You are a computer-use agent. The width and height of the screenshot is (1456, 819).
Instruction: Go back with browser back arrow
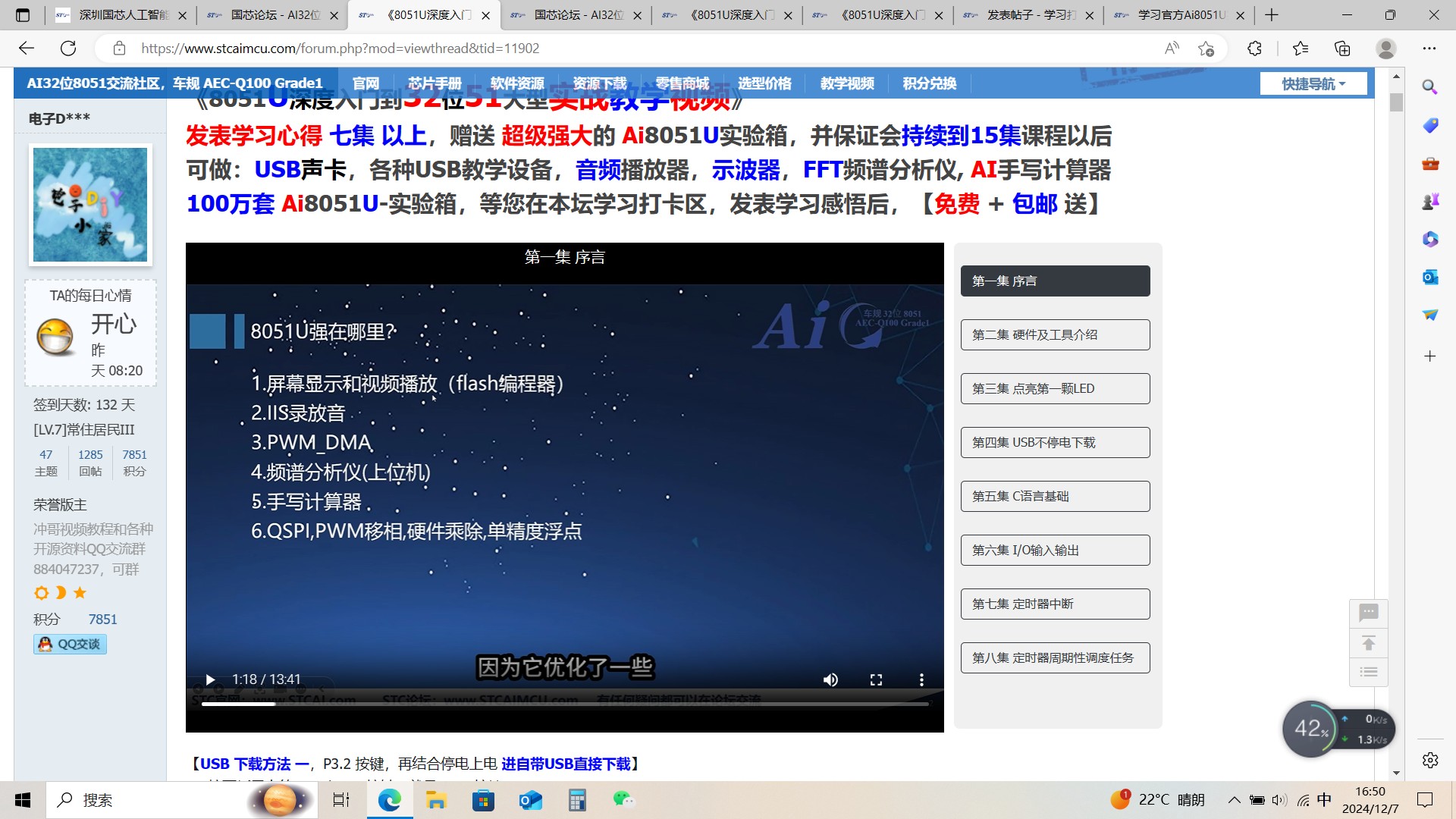[27, 49]
